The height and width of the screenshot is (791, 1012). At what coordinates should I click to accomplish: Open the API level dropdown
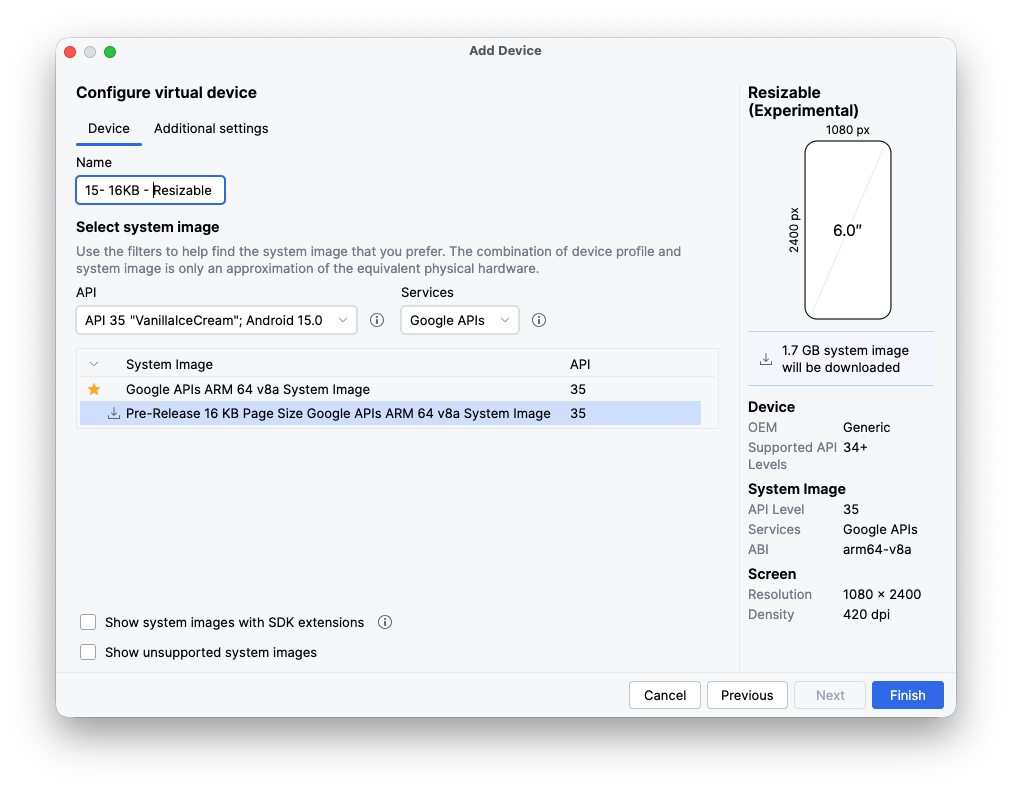[216, 320]
